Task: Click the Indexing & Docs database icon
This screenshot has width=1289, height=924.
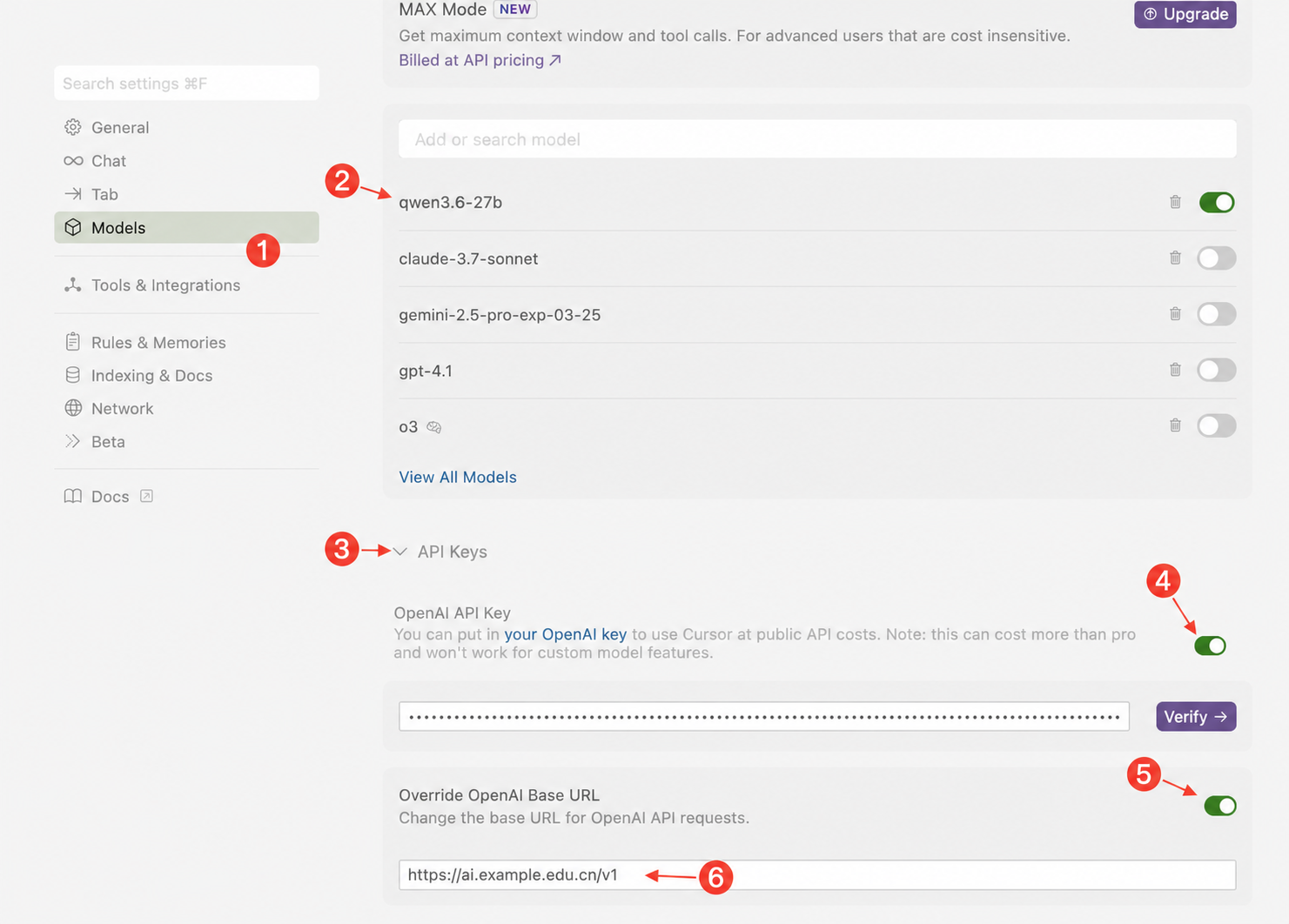Action: point(73,375)
